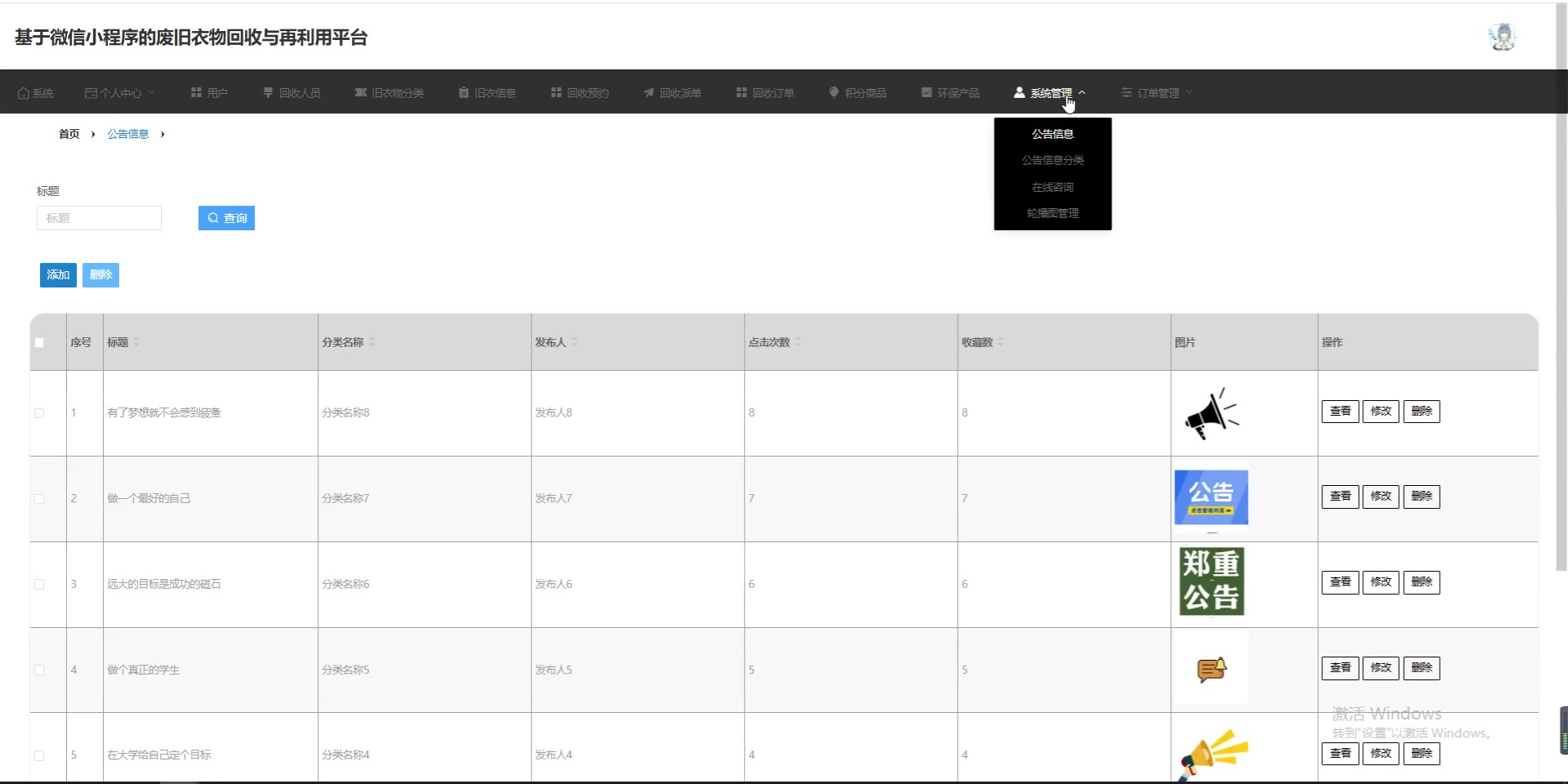
Task: Delete the 远大的目标是成功的磁石 row
Action: (1422, 582)
